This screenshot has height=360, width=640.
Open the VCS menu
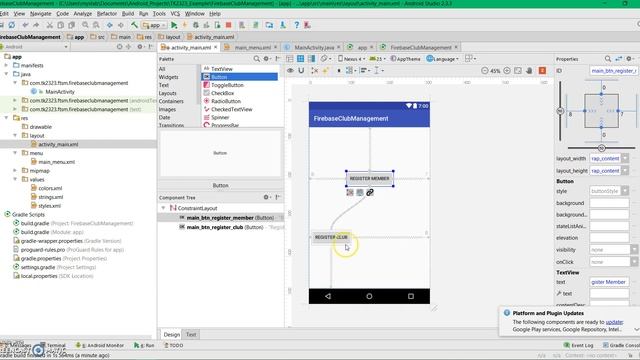point(175,13)
